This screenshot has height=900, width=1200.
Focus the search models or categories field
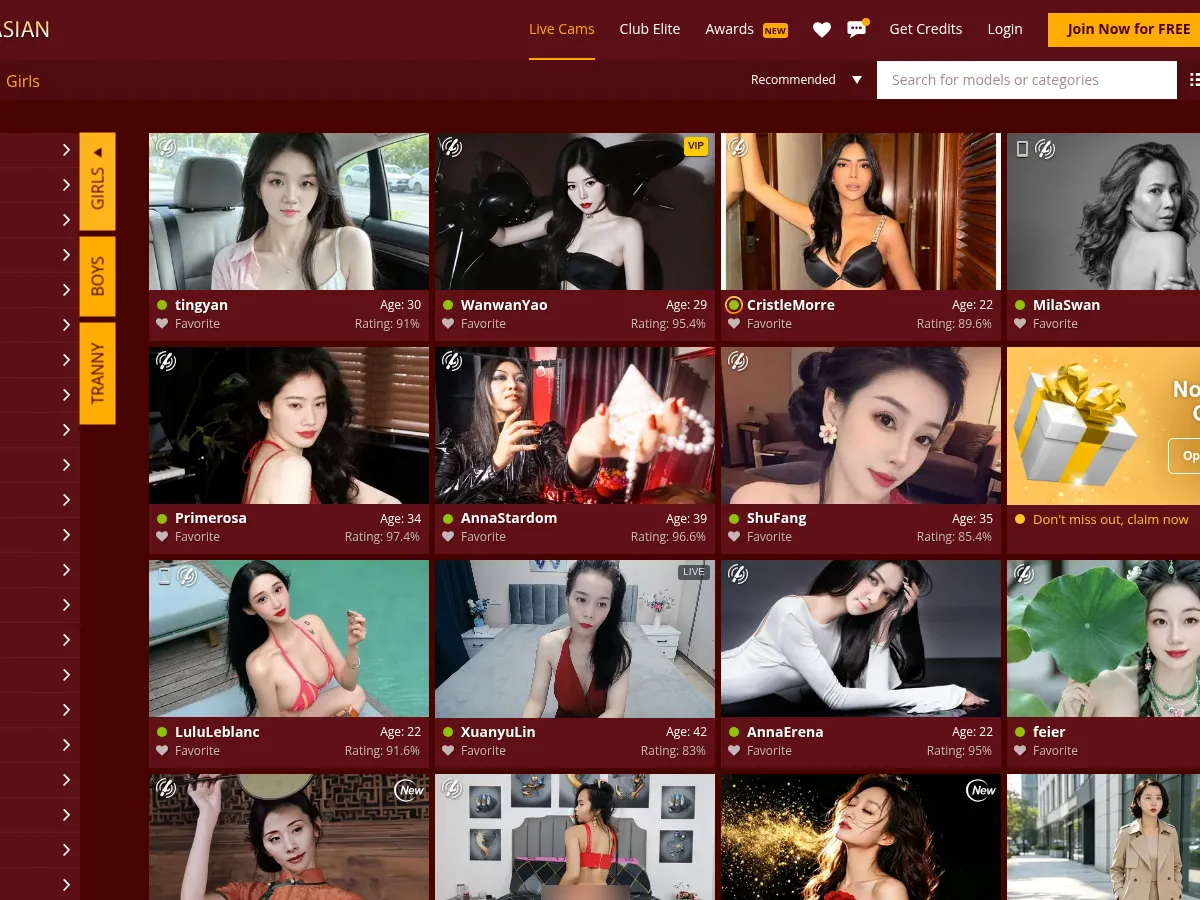coord(1027,80)
